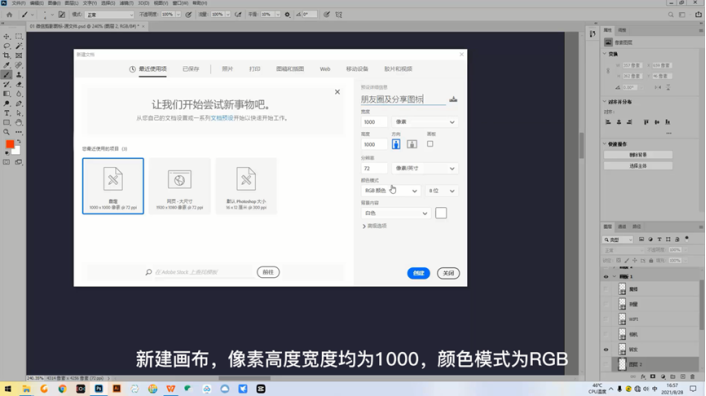Open the width units dropdown

pyautogui.click(x=425, y=122)
